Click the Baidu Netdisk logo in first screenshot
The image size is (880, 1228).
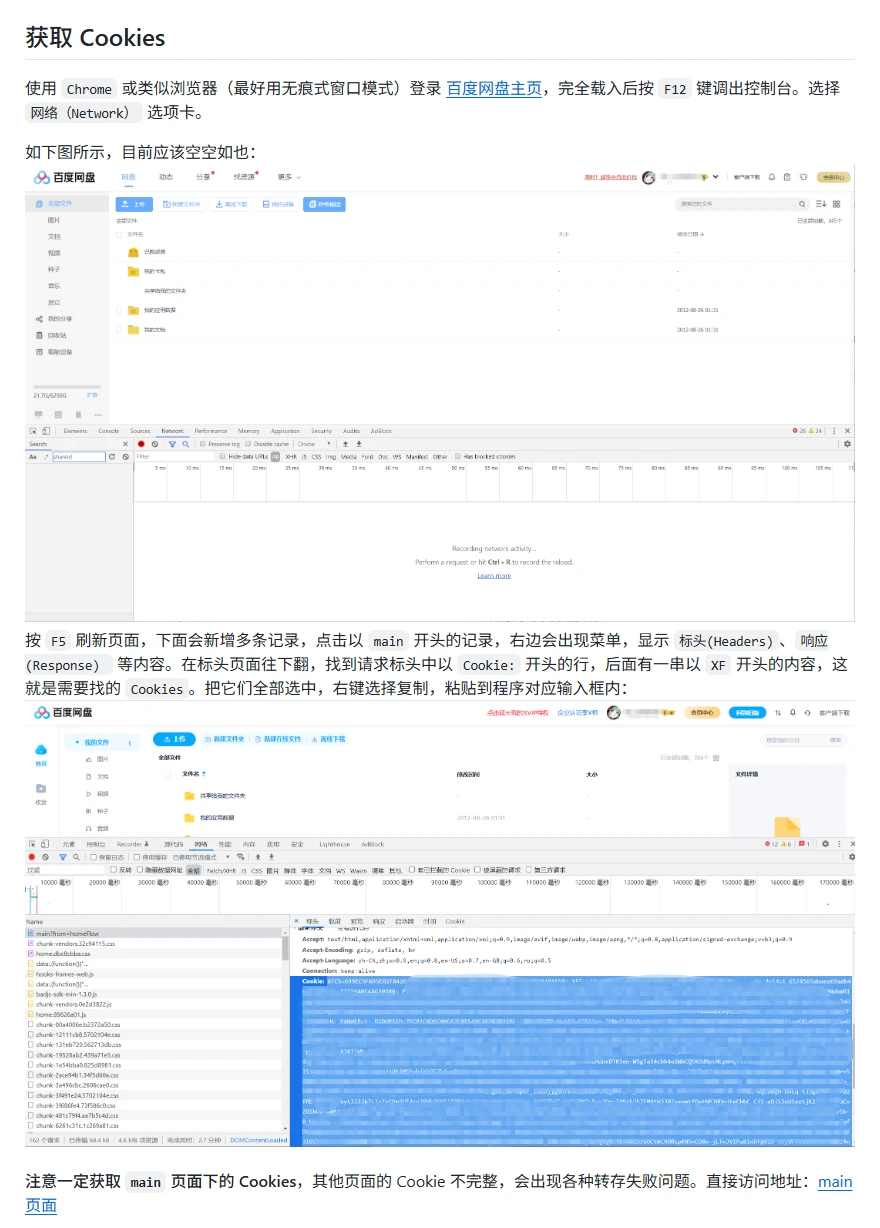pyautogui.click(x=65, y=177)
